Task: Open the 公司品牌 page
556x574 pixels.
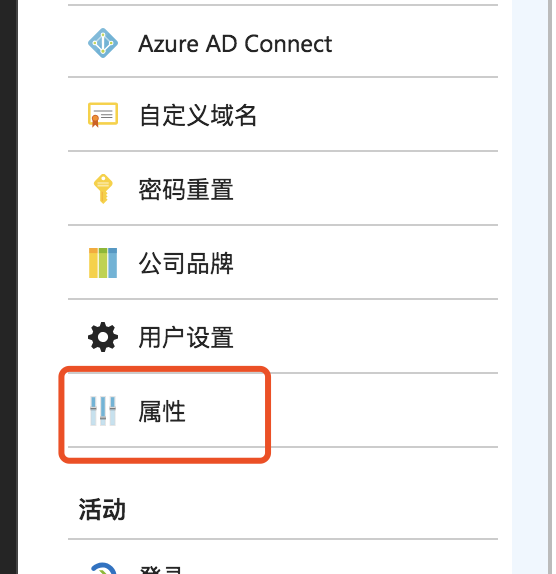Action: [283, 262]
